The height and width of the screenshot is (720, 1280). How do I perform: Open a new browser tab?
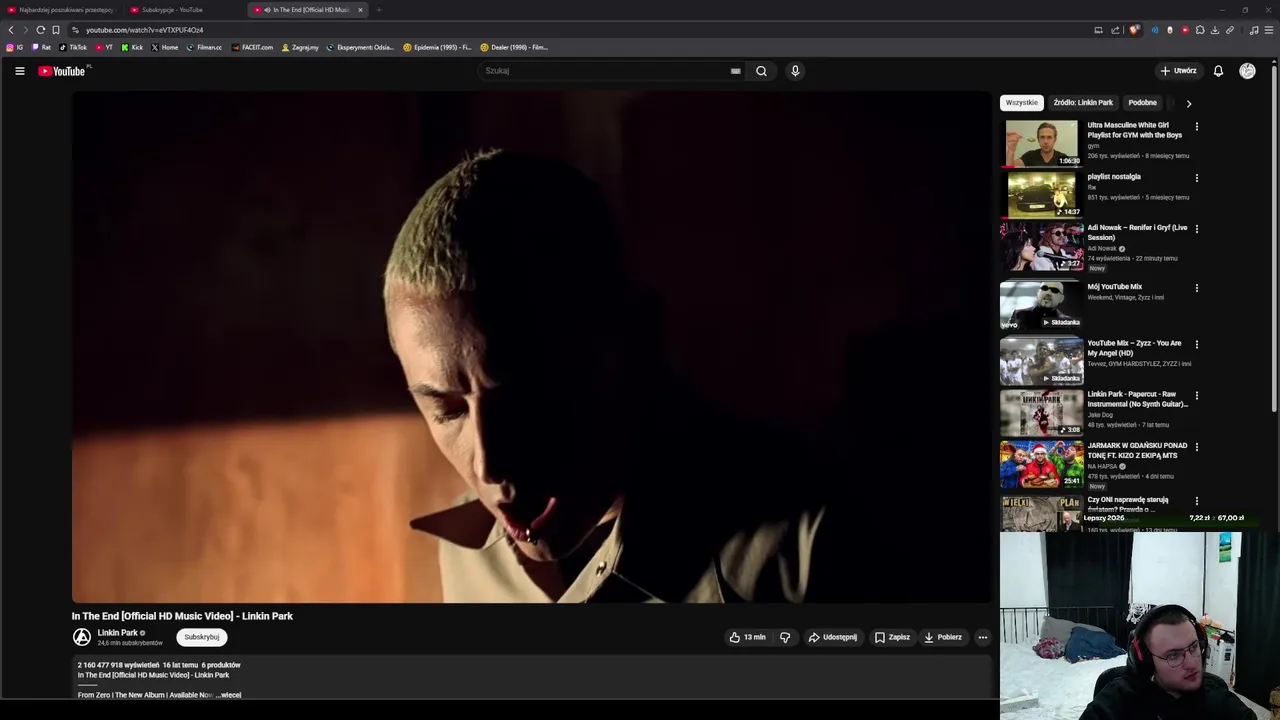[x=379, y=10]
